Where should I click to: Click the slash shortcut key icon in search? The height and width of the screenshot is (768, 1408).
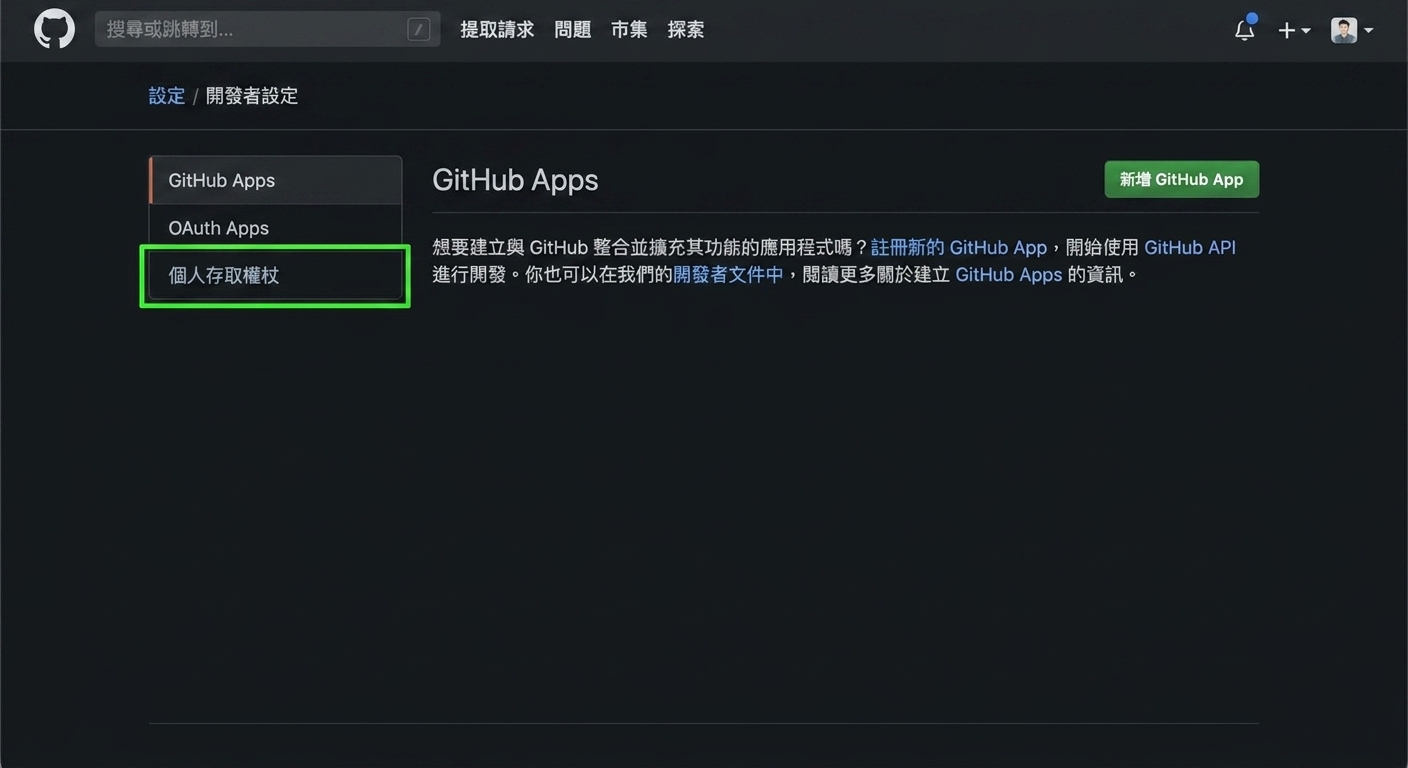(419, 30)
